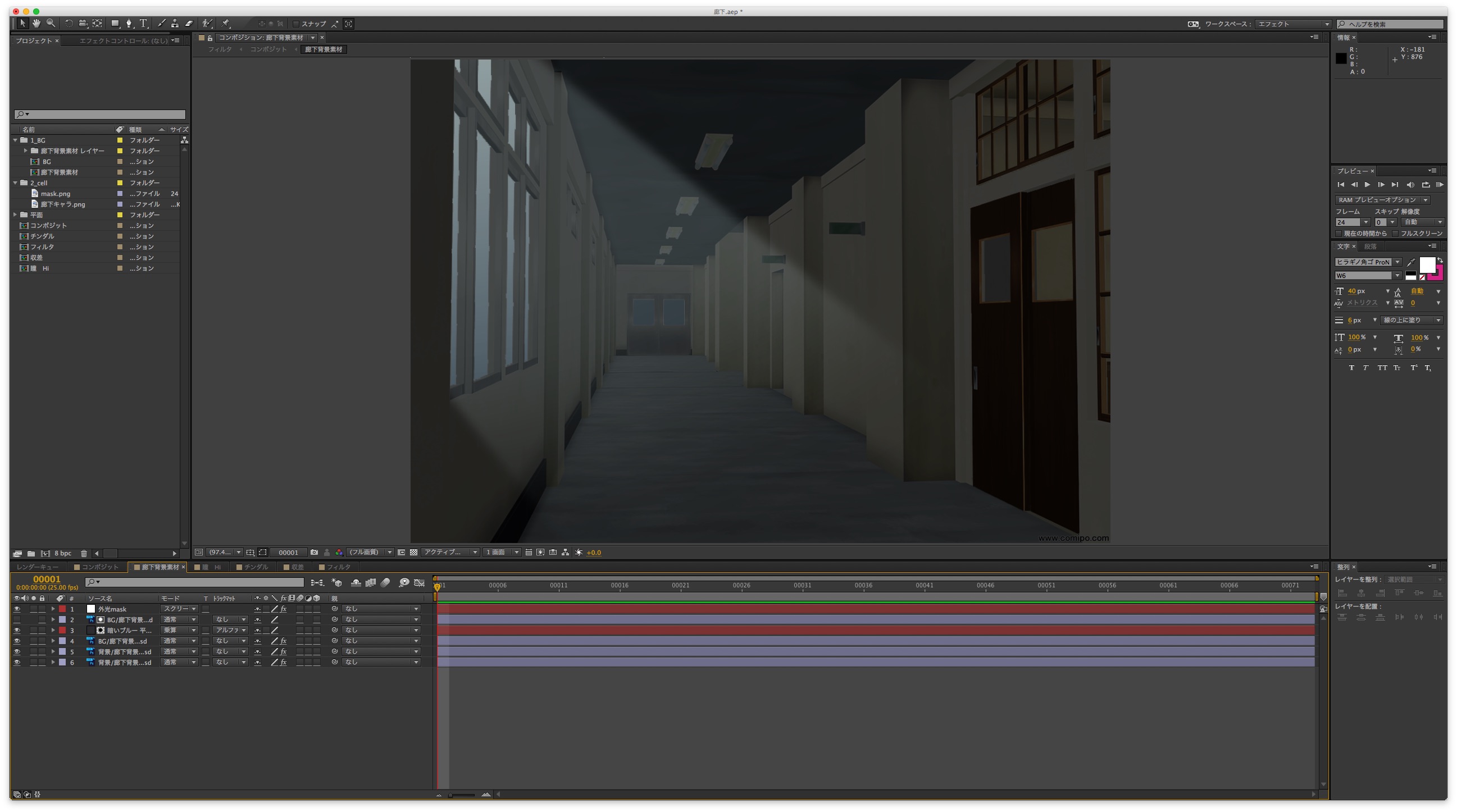Select the Rotation tool
1457x812 pixels.
coord(69,23)
